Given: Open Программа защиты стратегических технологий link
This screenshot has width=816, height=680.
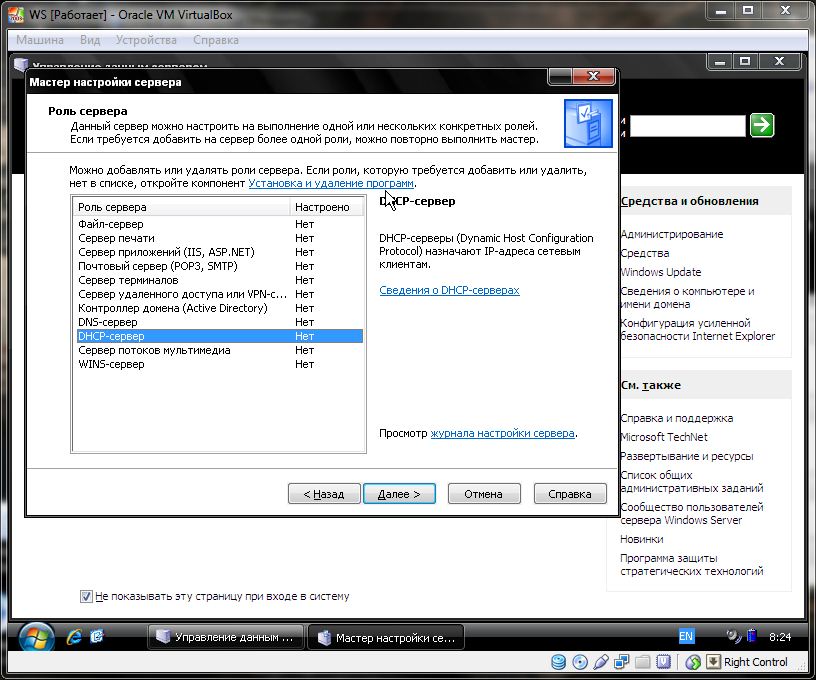Looking at the screenshot, I should [692, 564].
